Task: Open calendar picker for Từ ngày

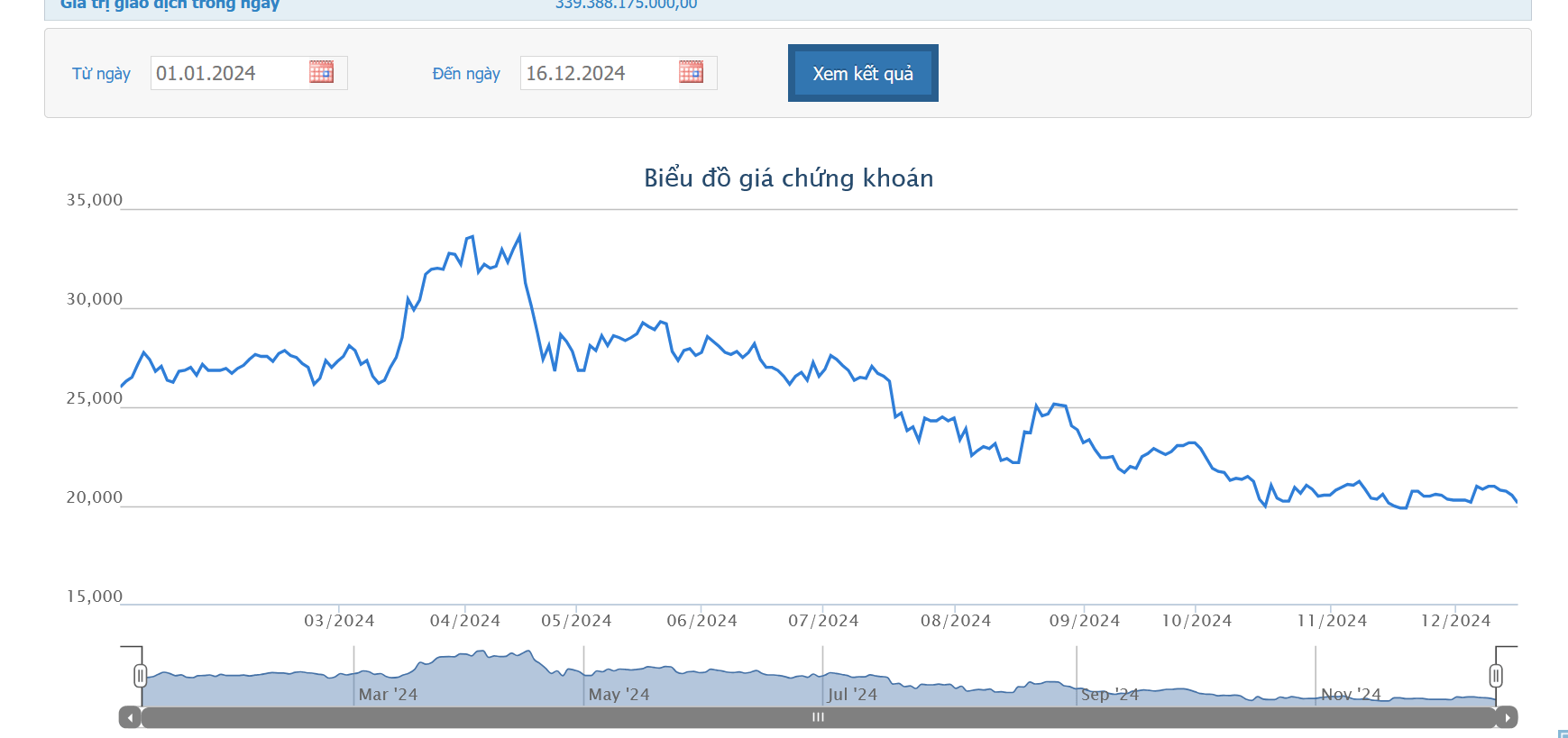Action: point(321,72)
